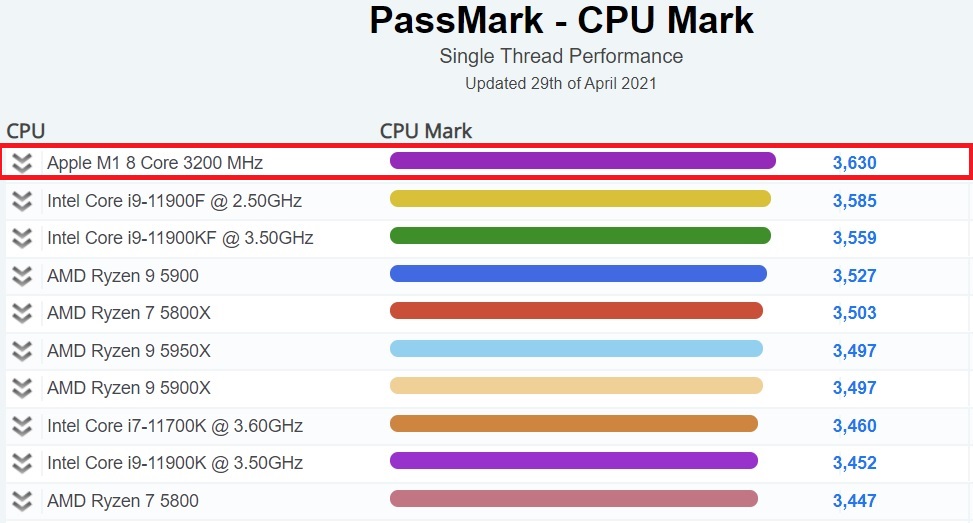This screenshot has width=973, height=523.
Task: Click chevron icon beside AMD Ryzen 9 5950X
Action: pos(23,351)
